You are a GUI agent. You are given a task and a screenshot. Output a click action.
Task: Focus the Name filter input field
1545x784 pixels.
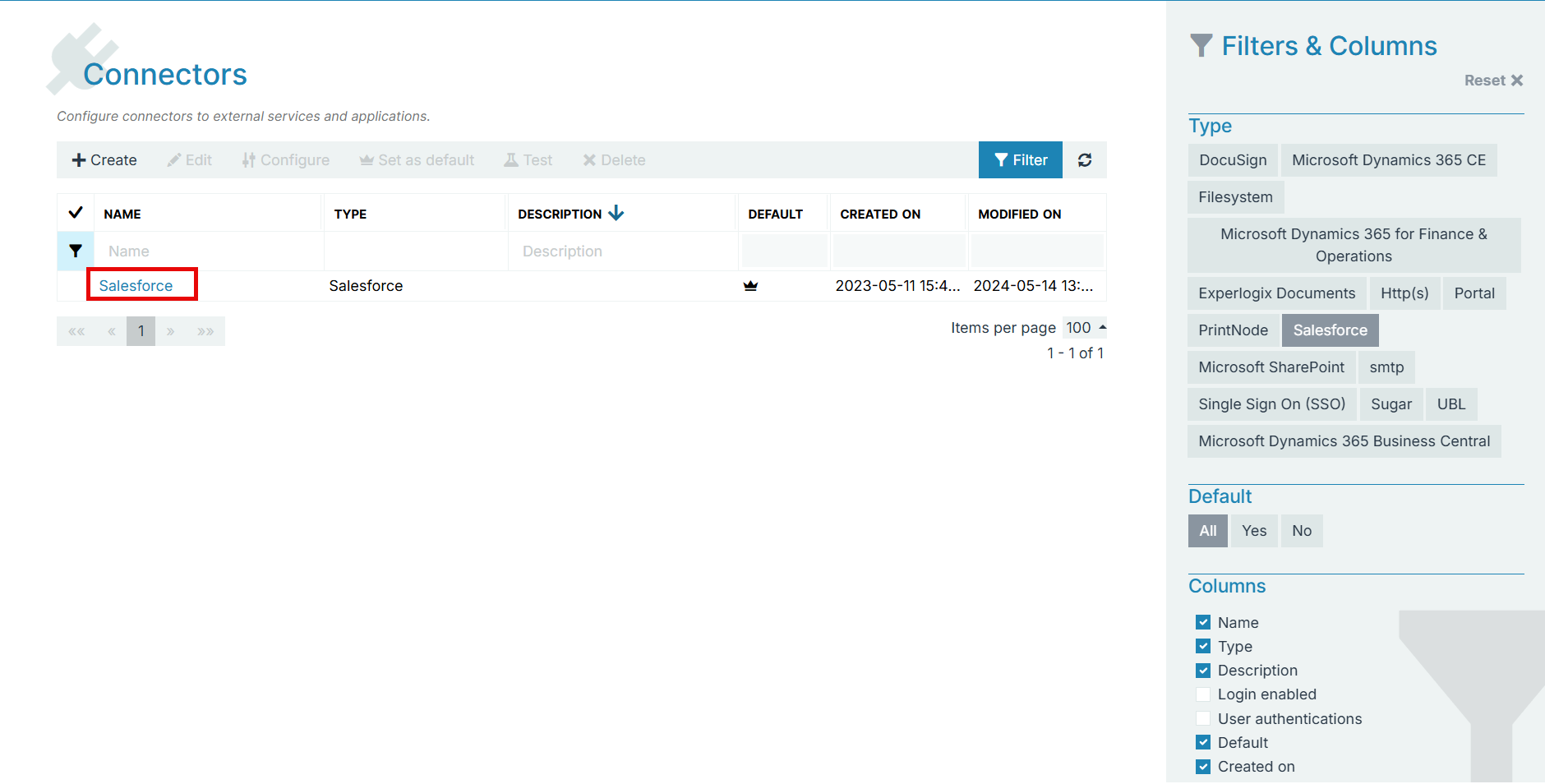[x=210, y=251]
